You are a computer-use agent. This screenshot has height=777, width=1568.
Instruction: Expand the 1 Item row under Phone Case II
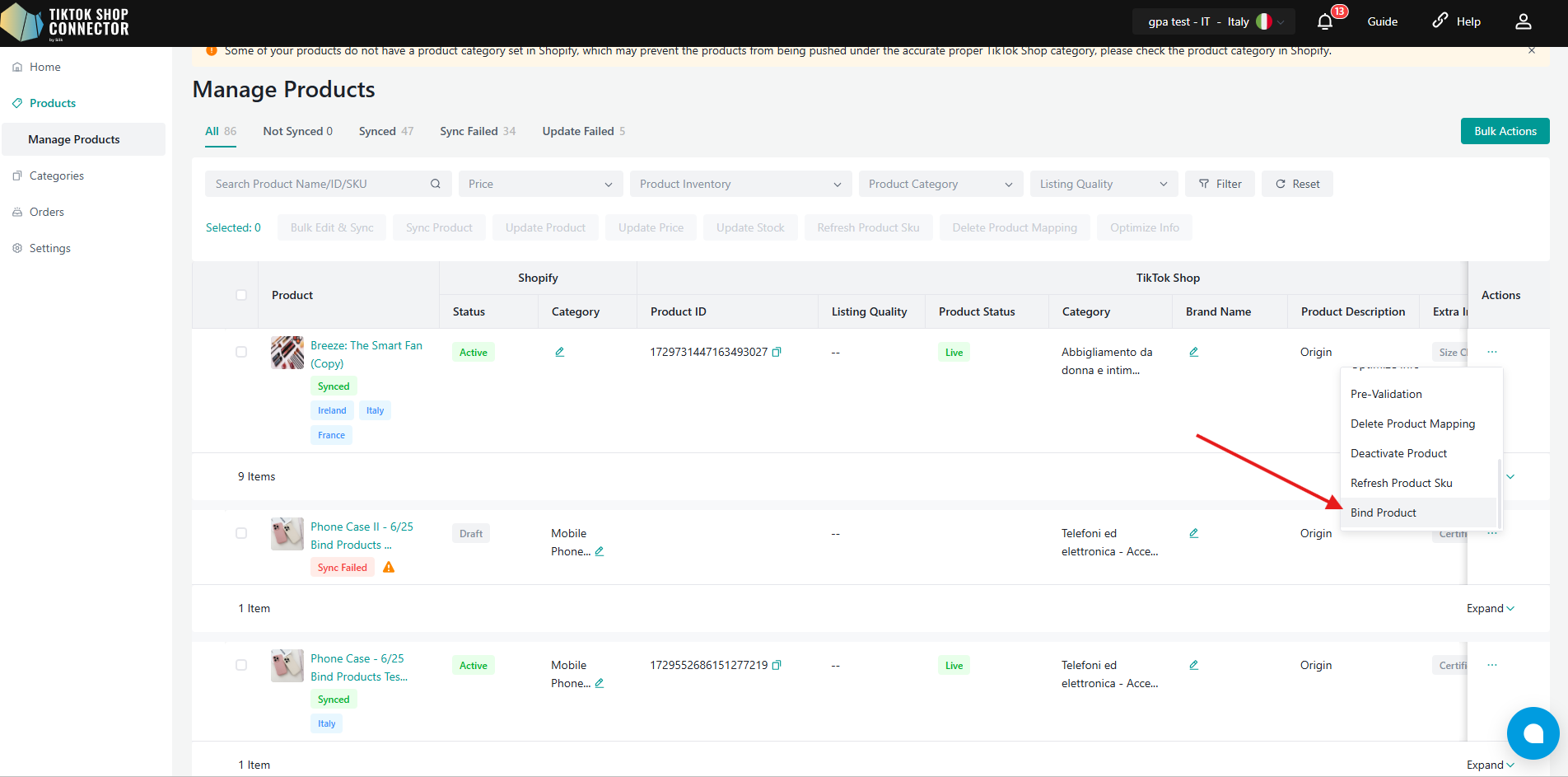coord(1491,608)
